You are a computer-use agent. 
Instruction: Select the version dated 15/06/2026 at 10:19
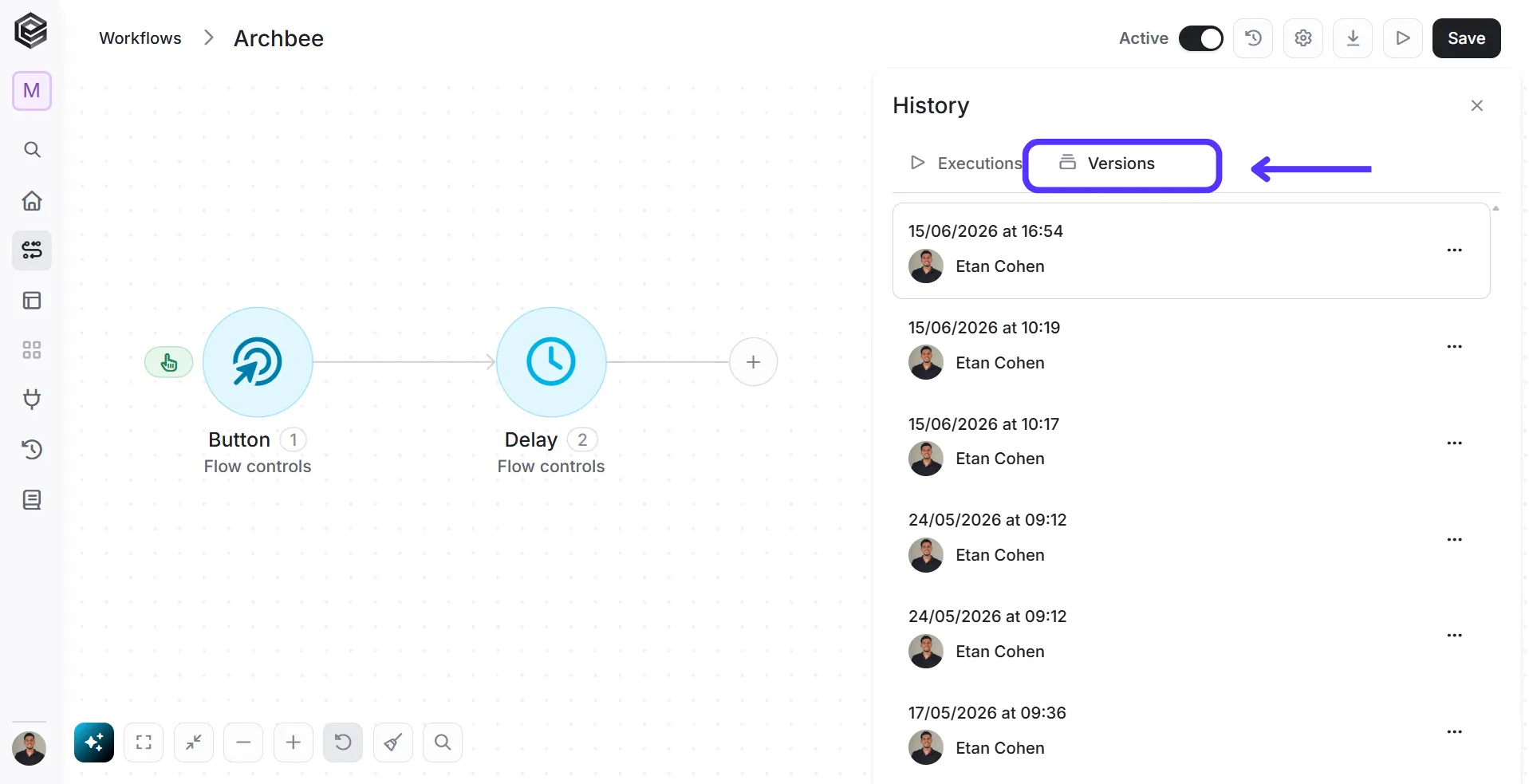(x=1192, y=347)
